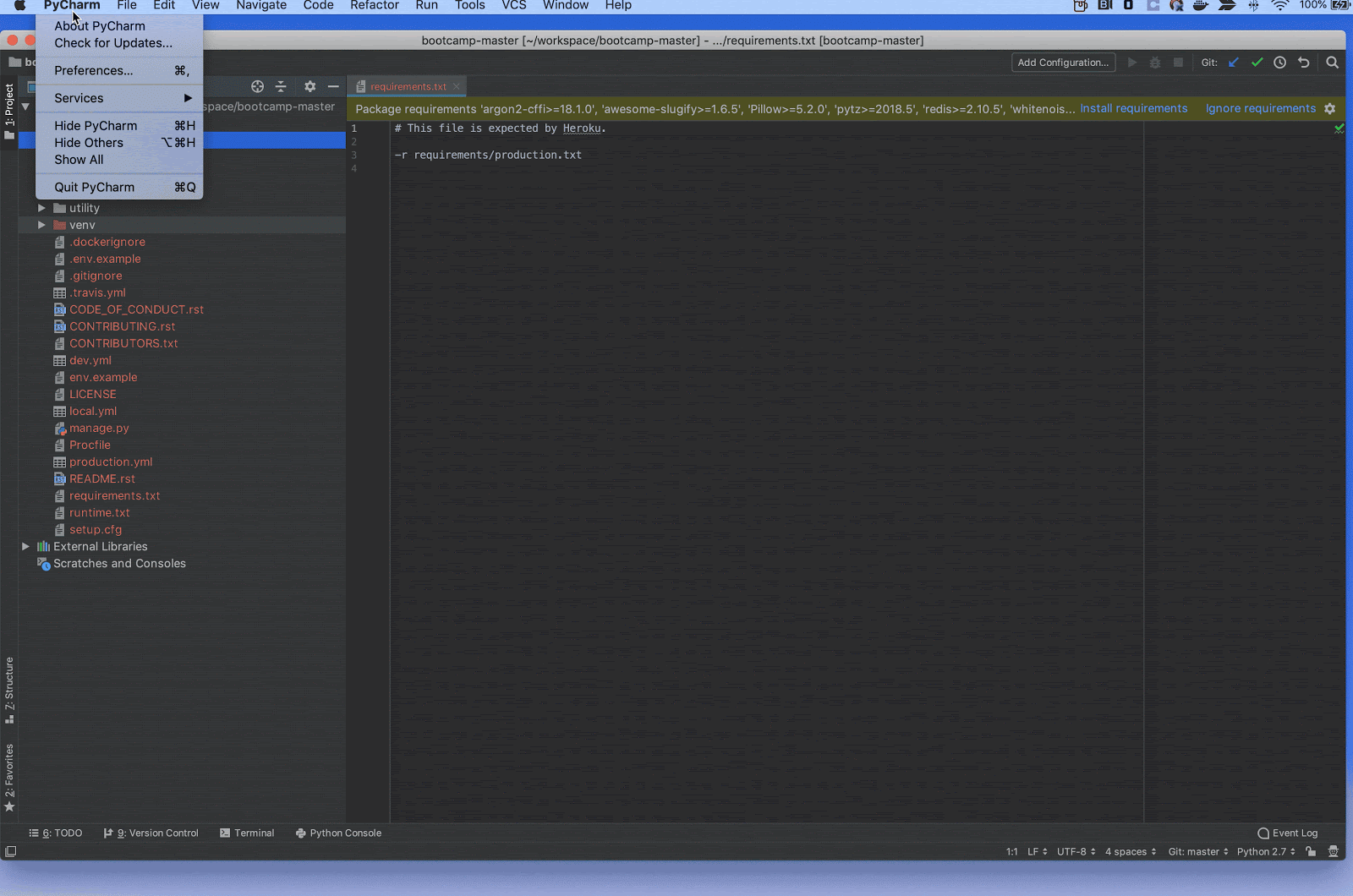Run the project with the play icon
The image size is (1353, 896).
pyautogui.click(x=1132, y=62)
